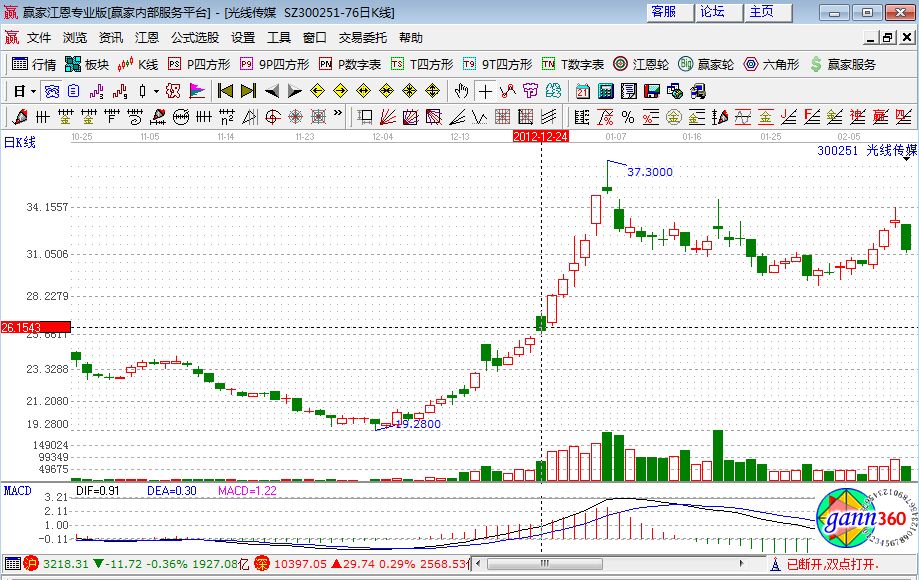The height and width of the screenshot is (580, 919).
Task: Click the calendar icon in toolbar
Action: 583,91
